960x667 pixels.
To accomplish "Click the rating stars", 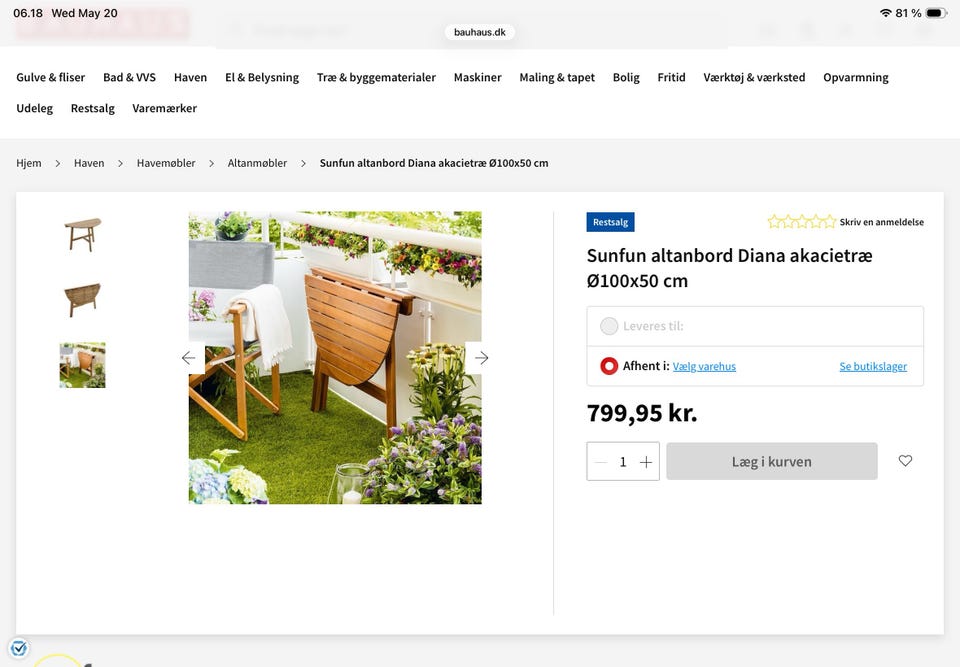I will (x=801, y=222).
